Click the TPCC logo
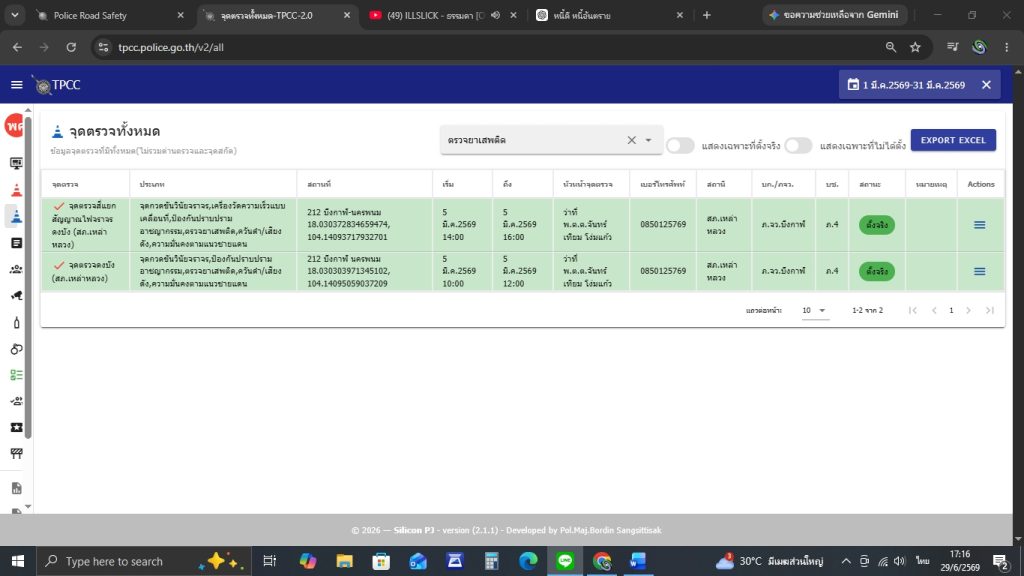This screenshot has width=1024, height=576. pyautogui.click(x=57, y=85)
